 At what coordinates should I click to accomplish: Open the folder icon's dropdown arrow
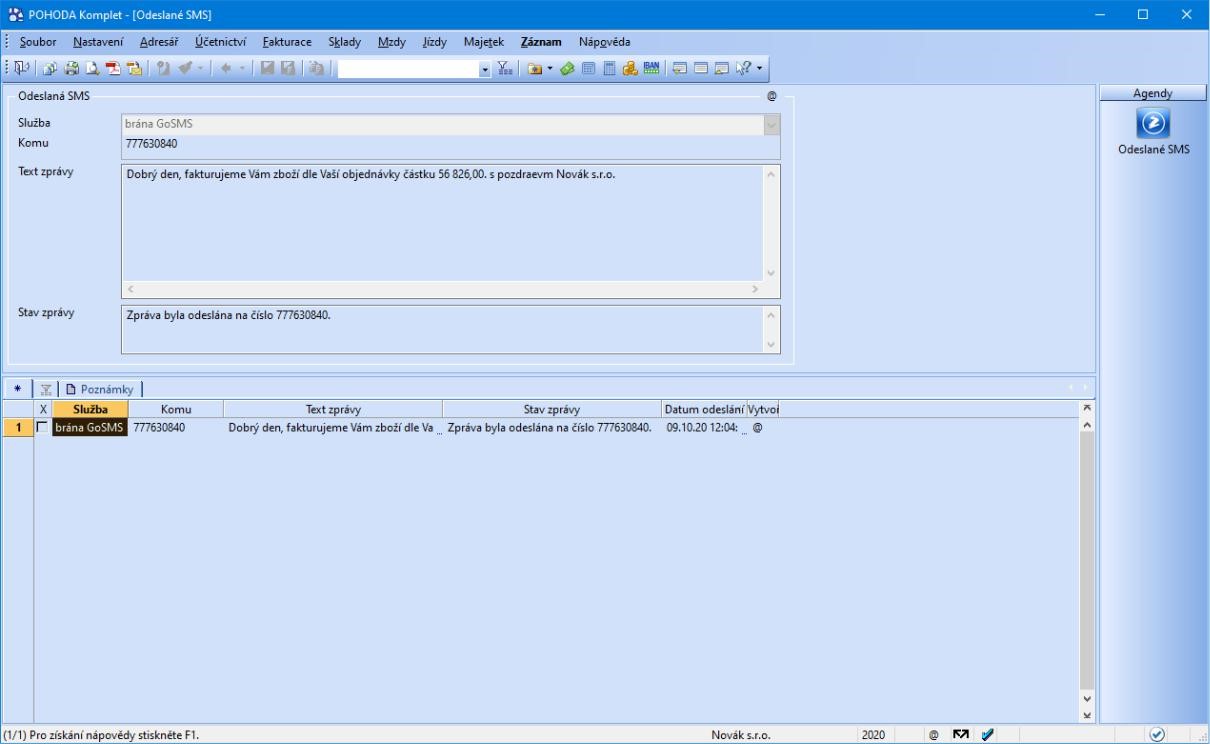[550, 69]
